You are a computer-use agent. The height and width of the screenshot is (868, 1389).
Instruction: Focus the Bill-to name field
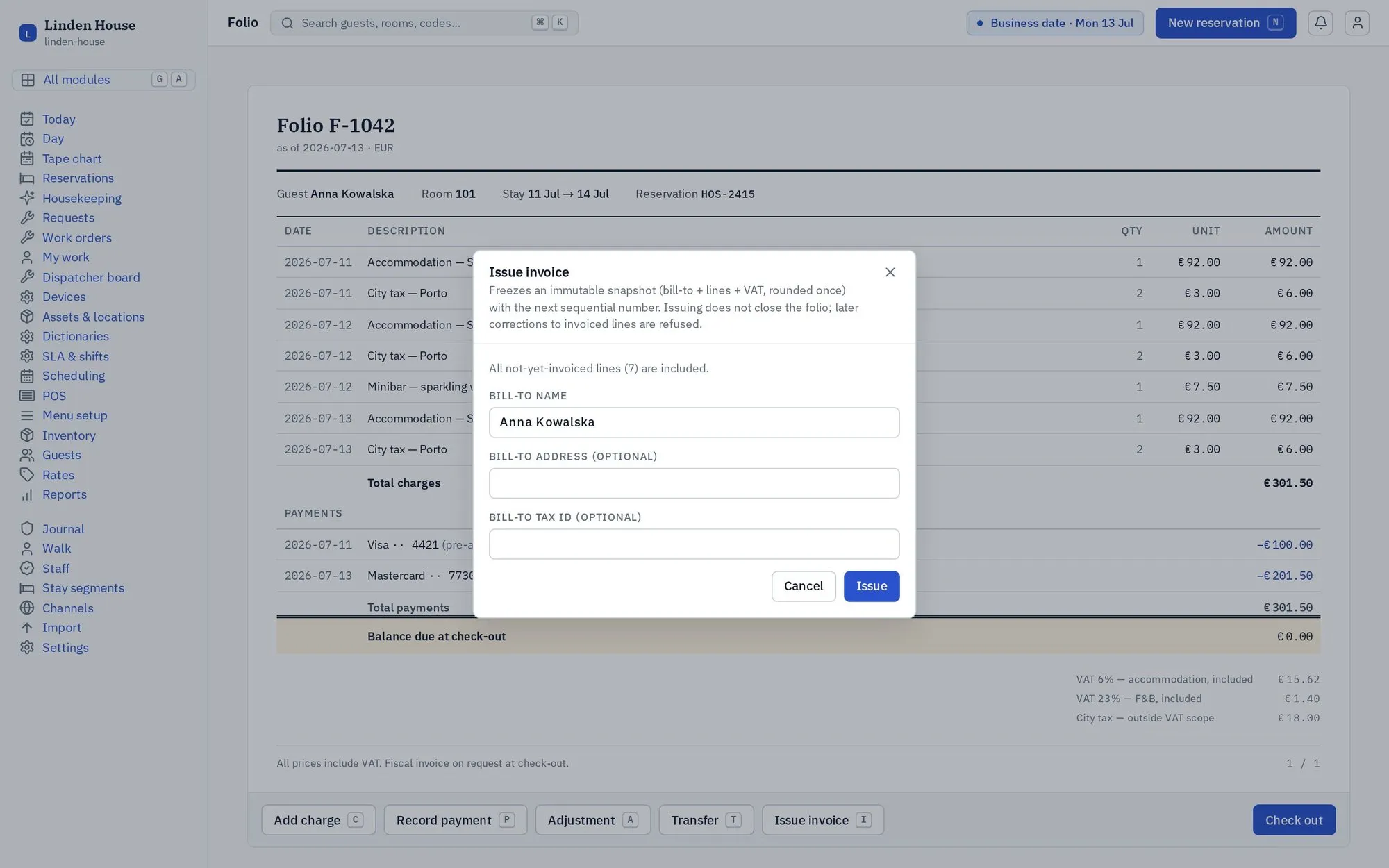tap(694, 422)
